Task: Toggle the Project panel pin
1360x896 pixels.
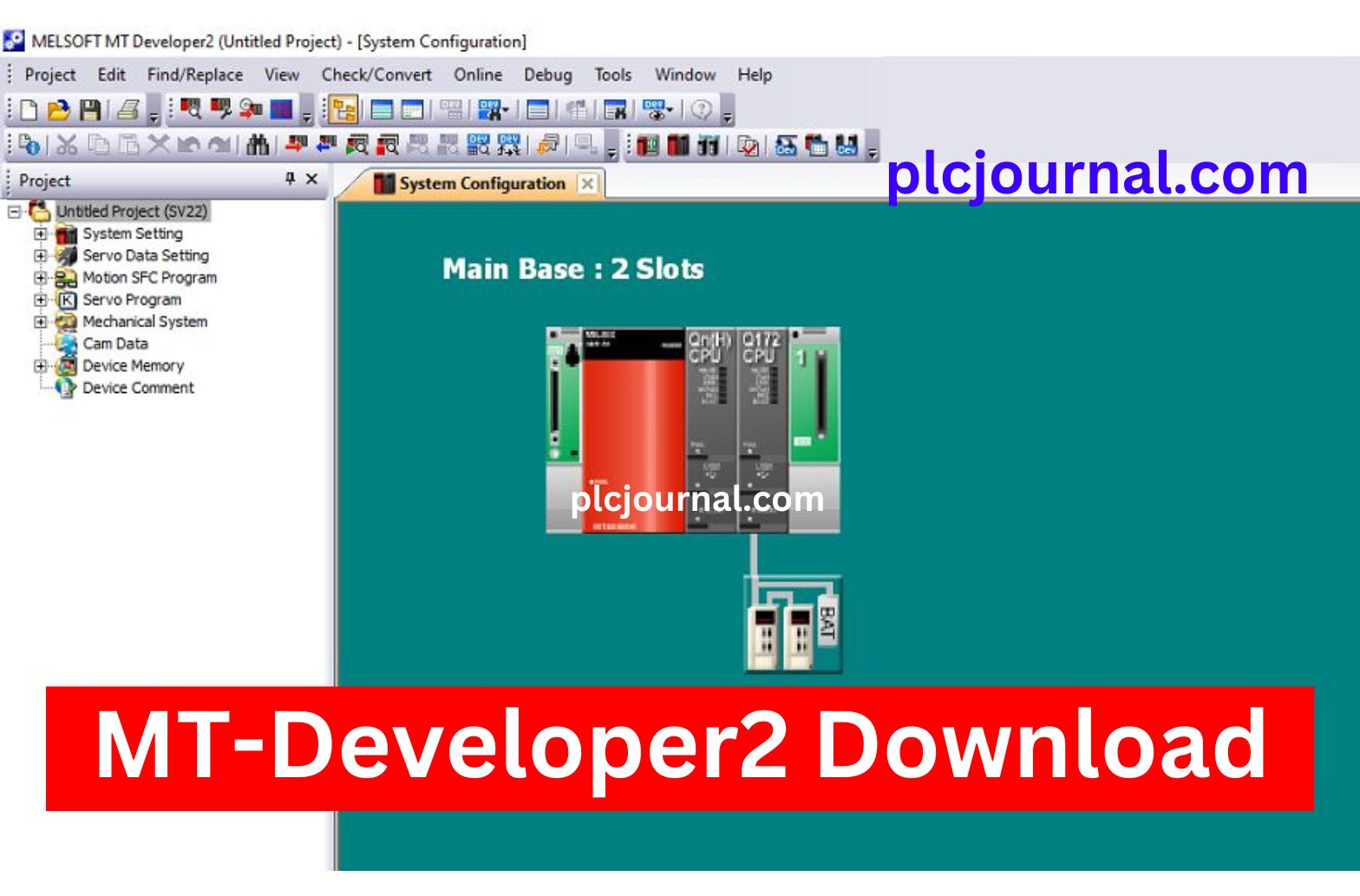Action: click(x=290, y=179)
